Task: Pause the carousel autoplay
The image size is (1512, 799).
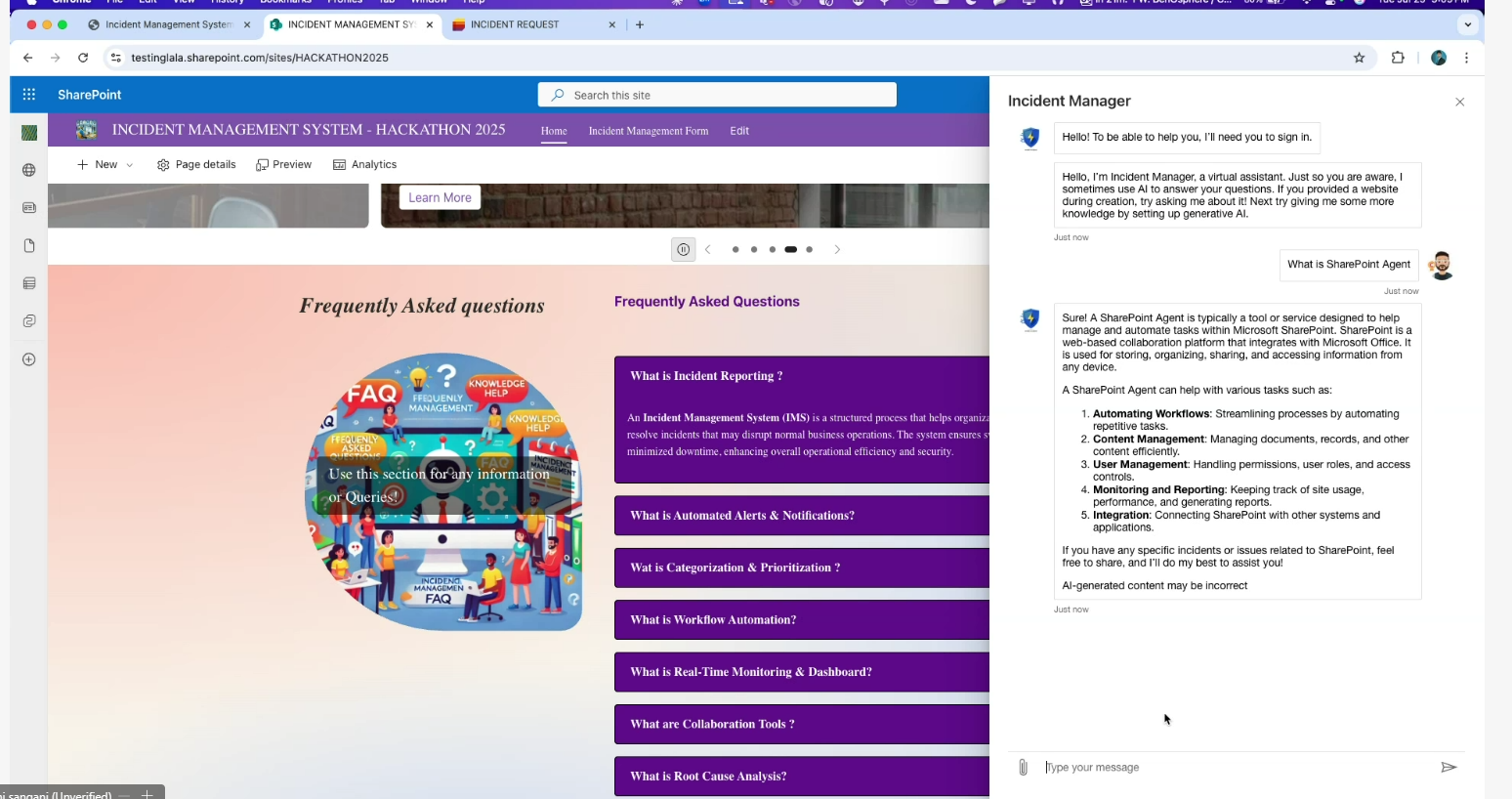Action: pos(683,249)
